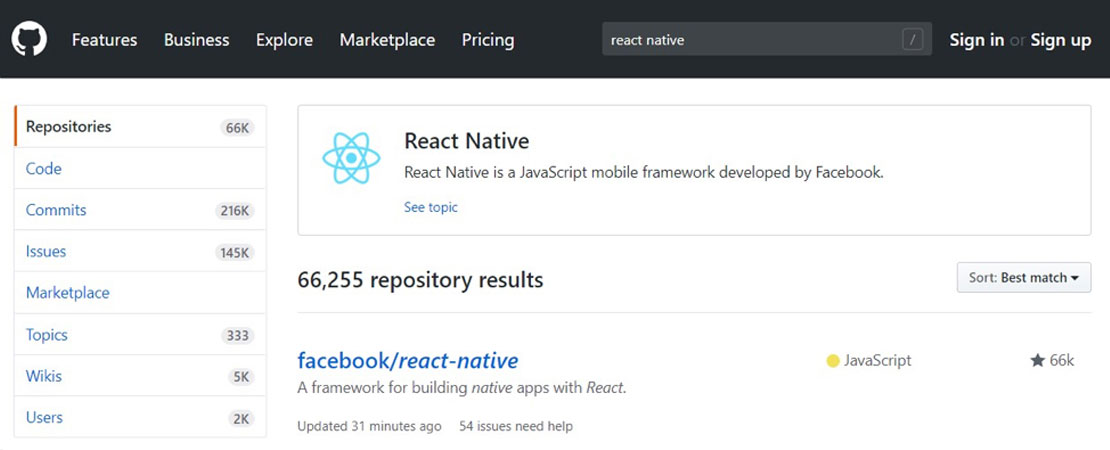Click the 2K users count badge

tap(241, 419)
